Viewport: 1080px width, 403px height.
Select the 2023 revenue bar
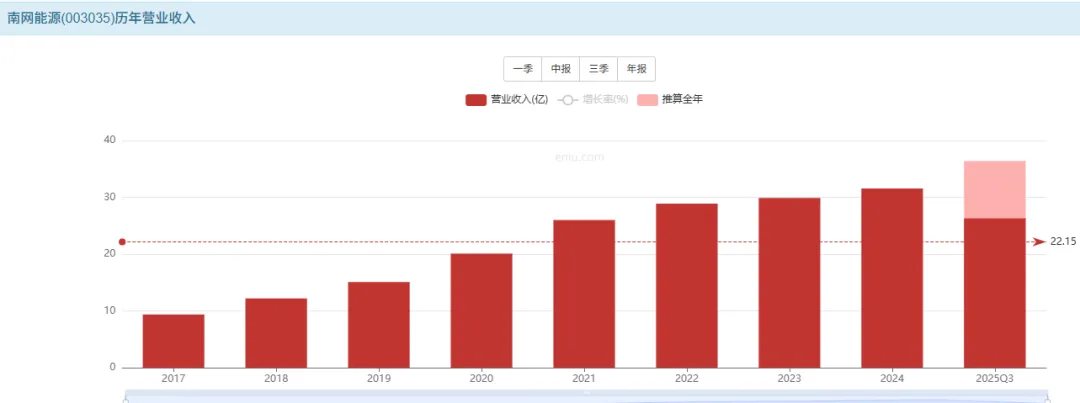[789, 282]
